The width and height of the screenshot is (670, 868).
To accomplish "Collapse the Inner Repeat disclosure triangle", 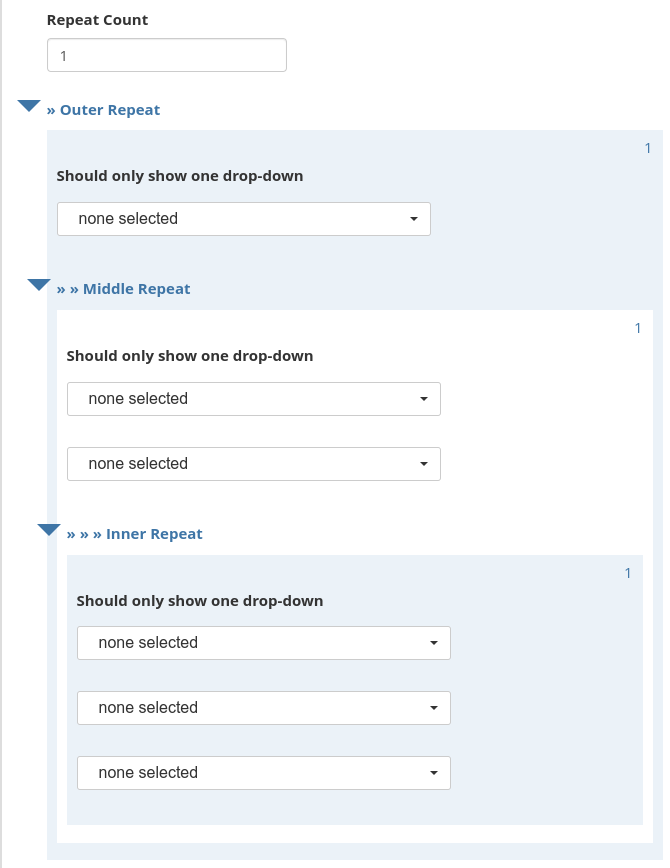I will tap(48, 530).
